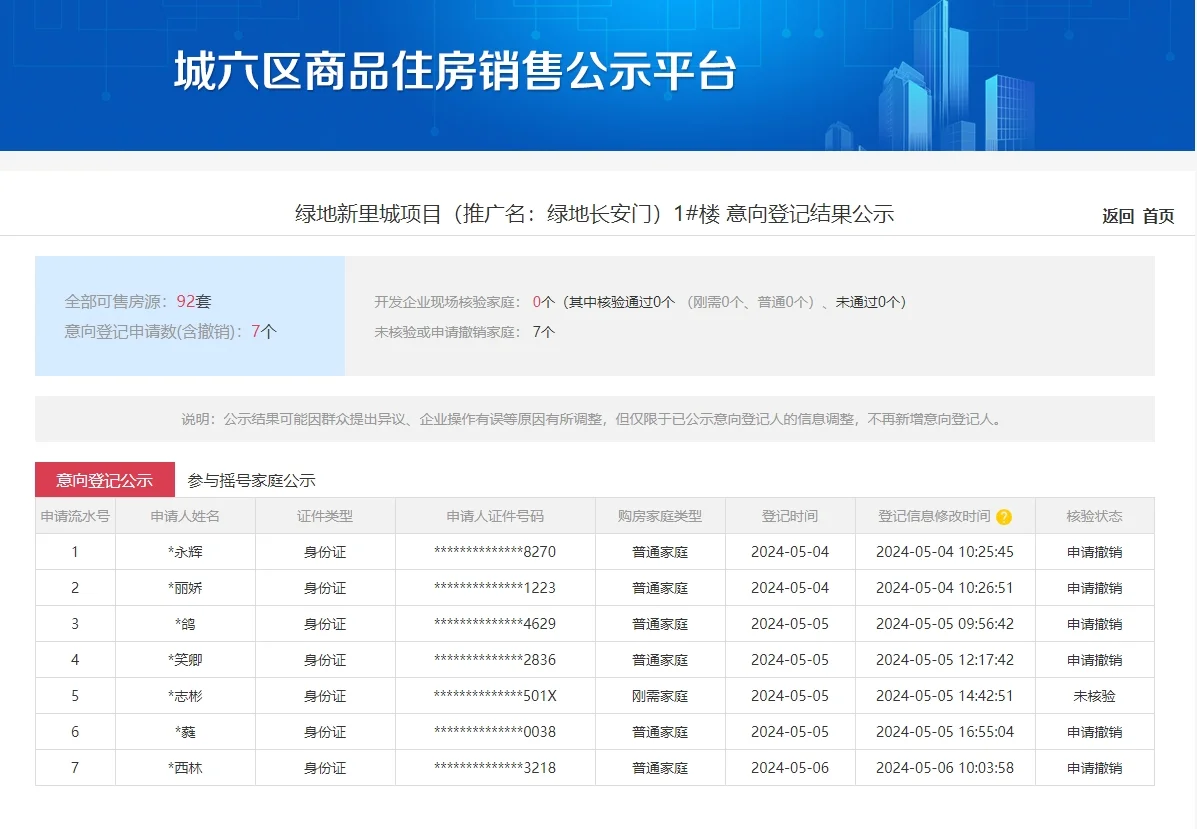This screenshot has width=1197, height=829.
Task: Click ID number ending in 3218
Action: (495, 767)
